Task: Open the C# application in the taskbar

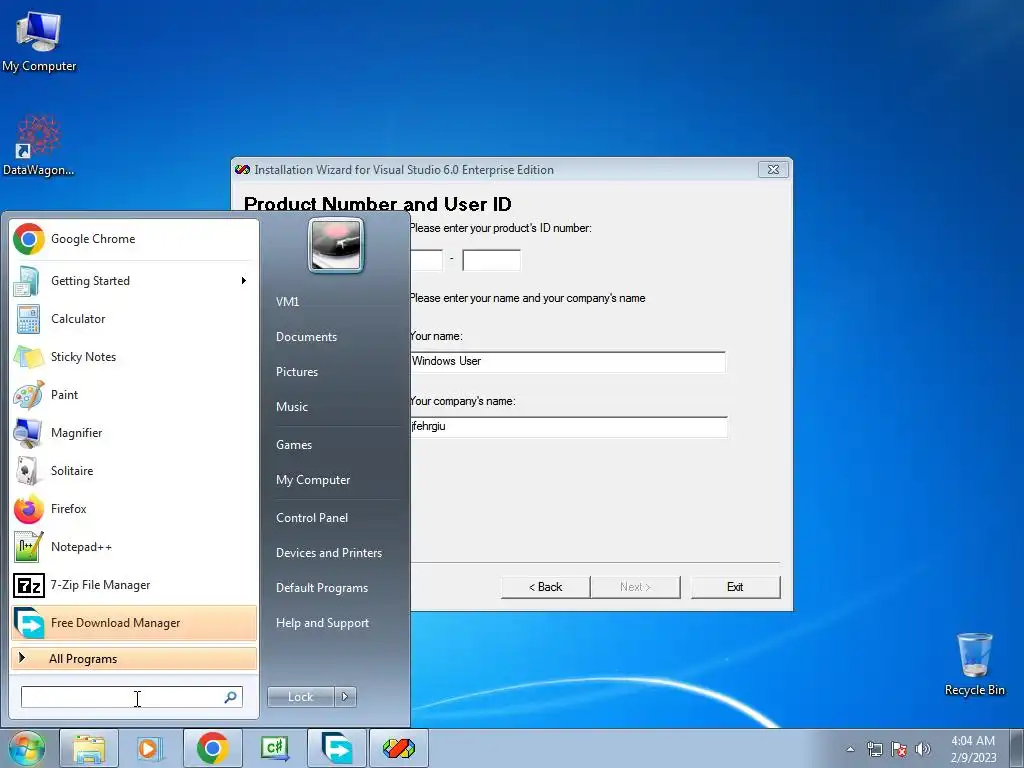Action: click(x=274, y=748)
